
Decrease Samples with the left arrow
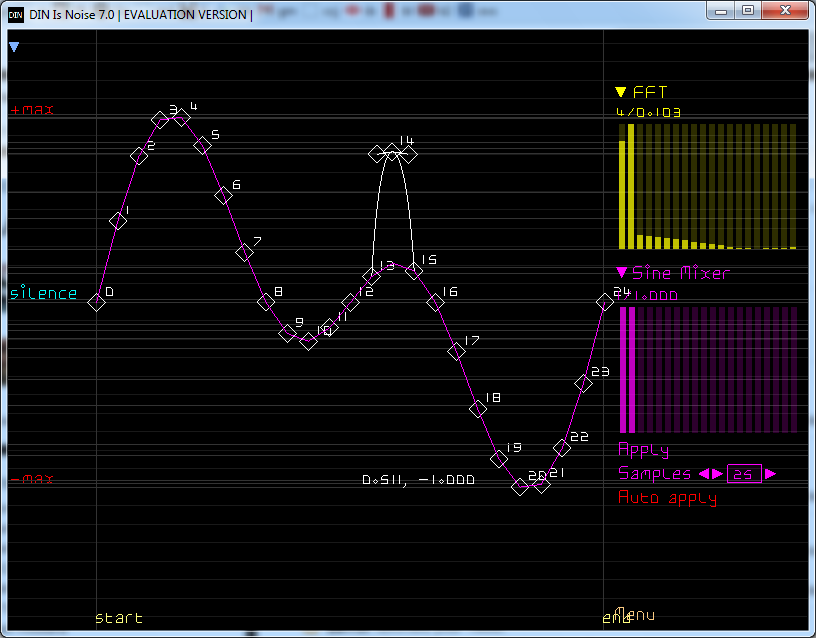[x=702, y=474]
